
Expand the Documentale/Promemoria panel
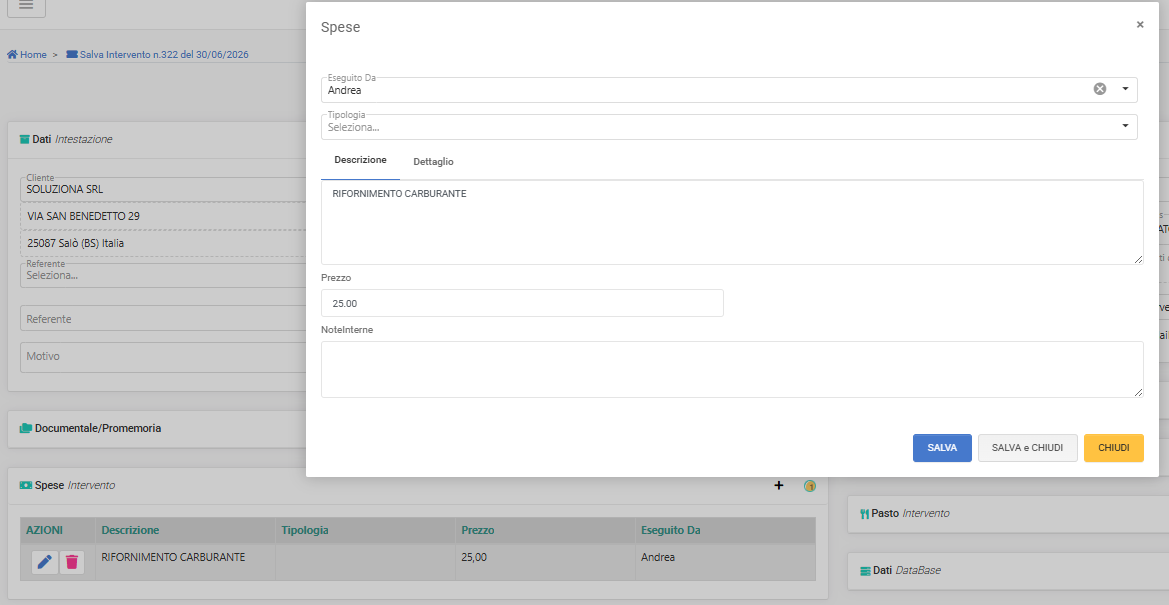click(98, 428)
